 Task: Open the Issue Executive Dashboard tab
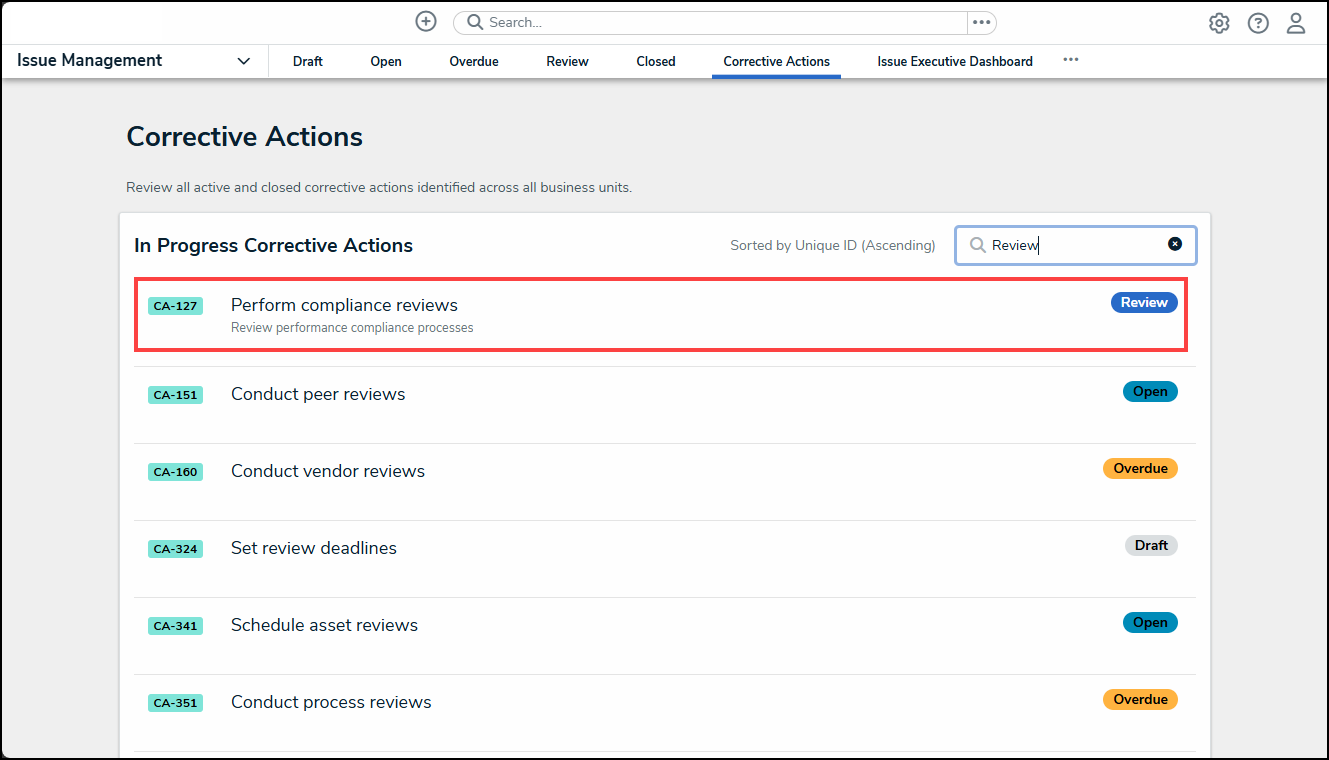(x=954, y=61)
